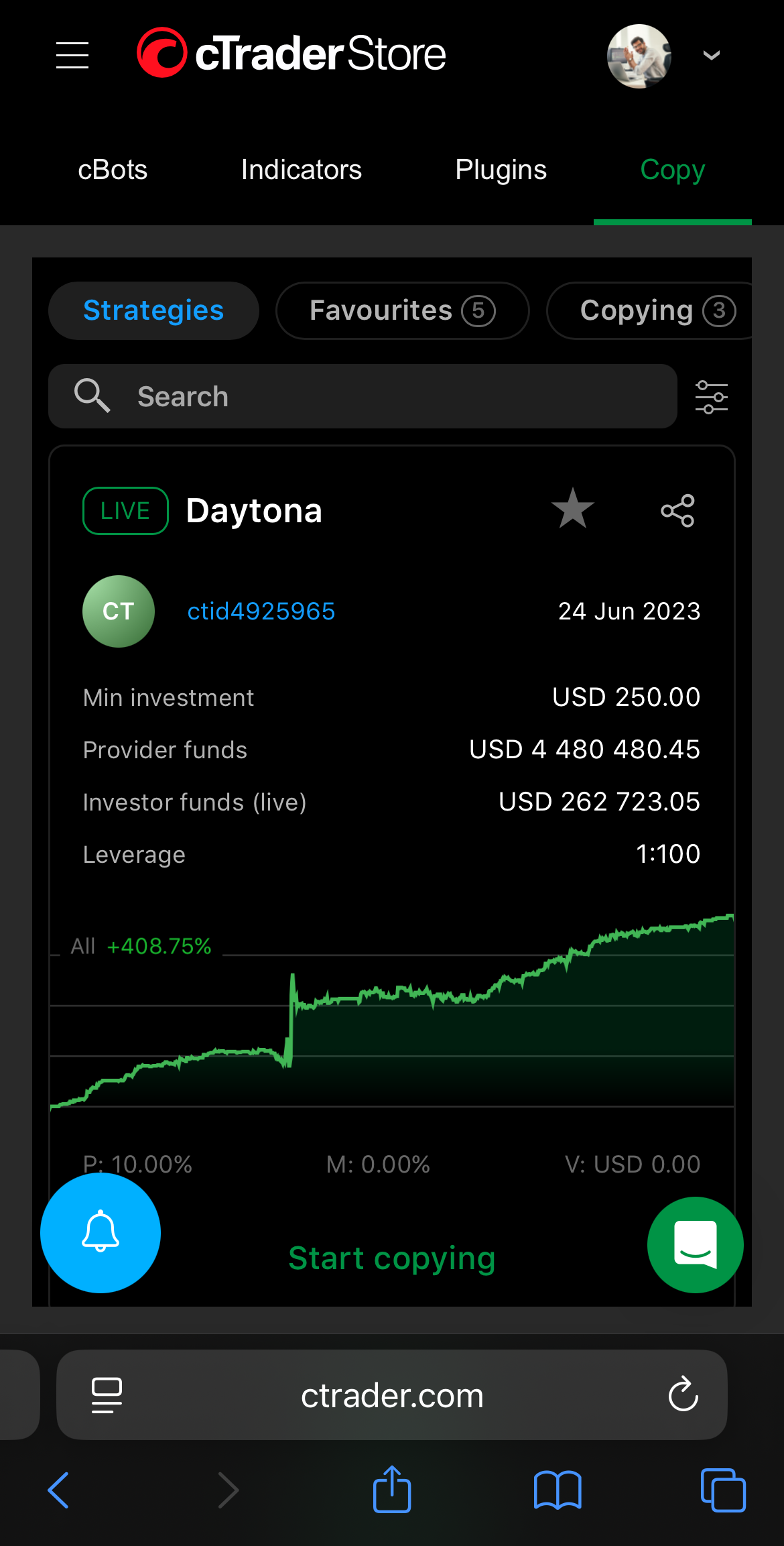This screenshot has width=784, height=1546.
Task: Expand the profile account chevron
Action: pyautogui.click(x=711, y=55)
